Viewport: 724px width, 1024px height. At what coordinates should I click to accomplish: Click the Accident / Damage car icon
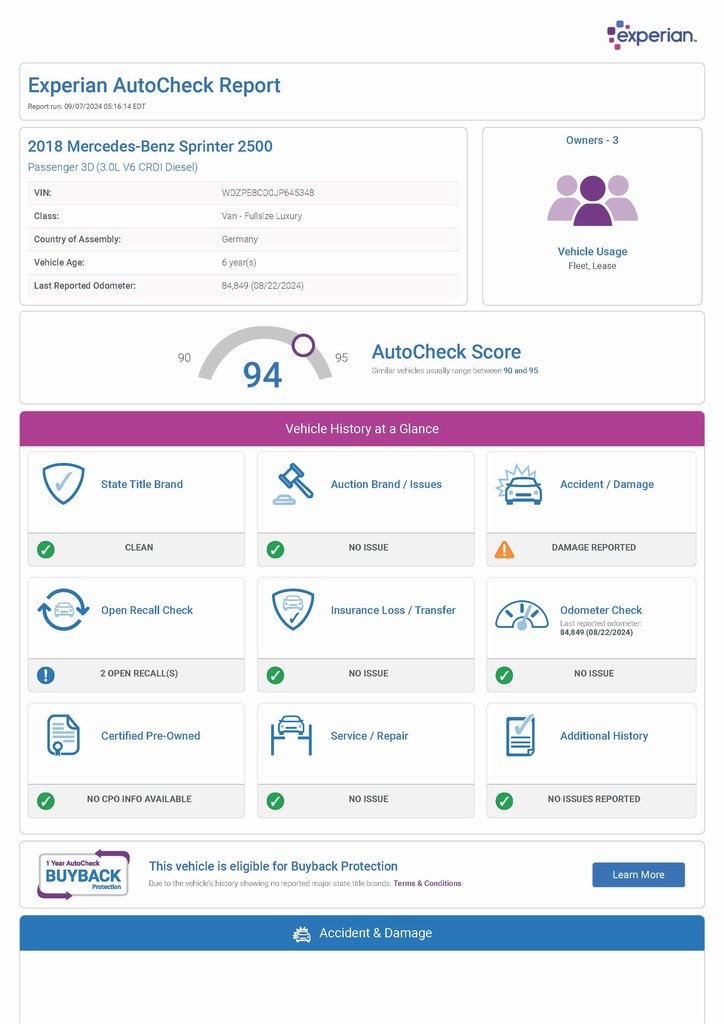pos(519,484)
